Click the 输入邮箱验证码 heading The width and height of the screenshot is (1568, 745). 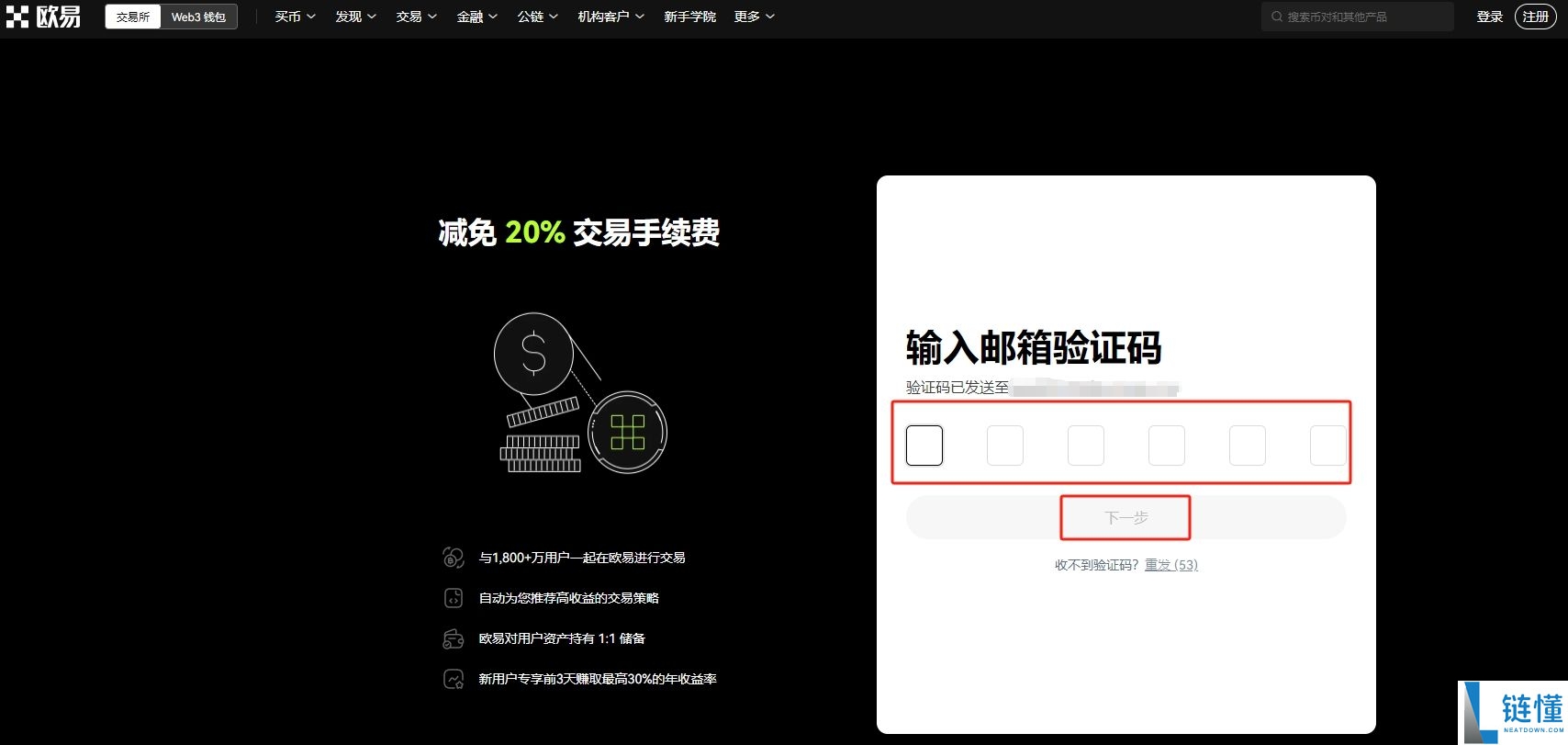(1034, 348)
